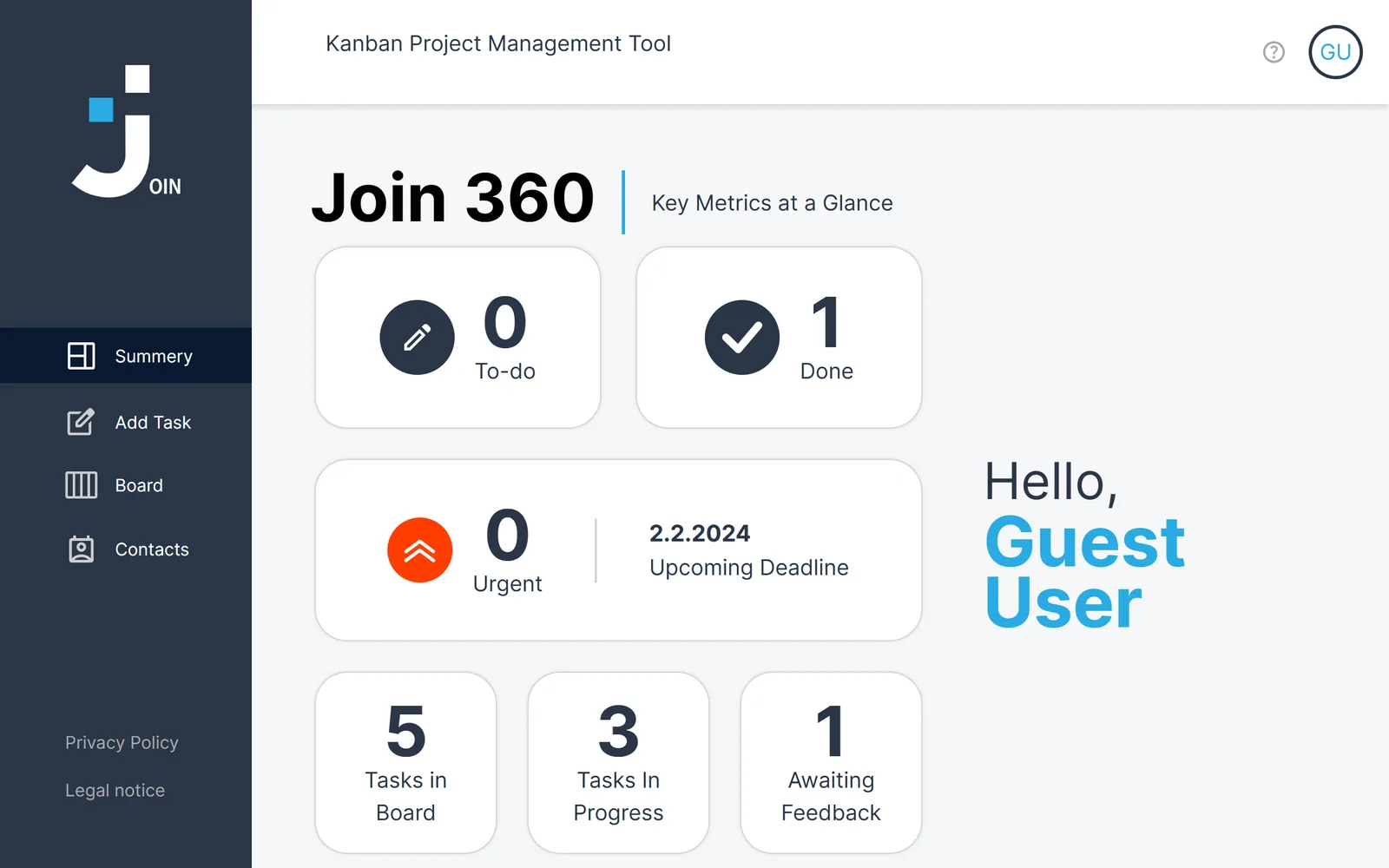Navigate to Contacts in the sidebar
This screenshot has height=868, width=1389.
(x=152, y=549)
